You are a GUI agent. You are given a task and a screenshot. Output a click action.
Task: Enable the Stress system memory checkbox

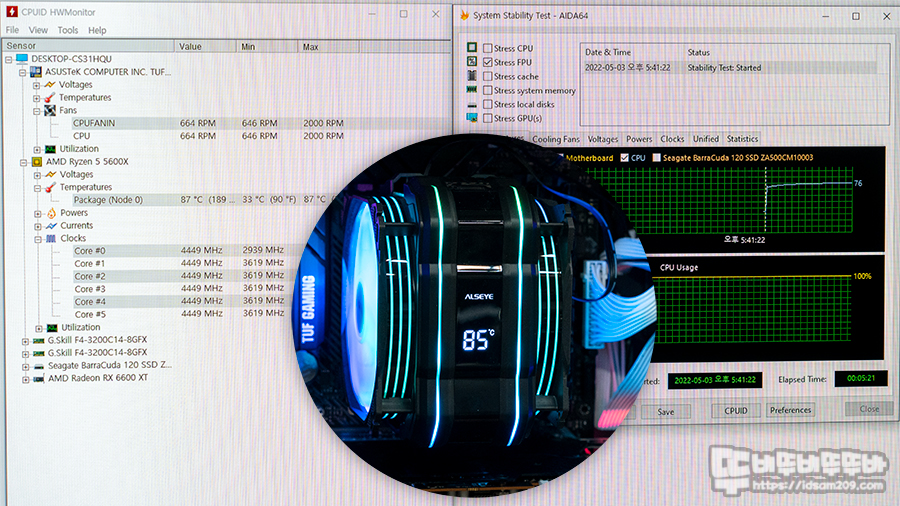click(488, 90)
